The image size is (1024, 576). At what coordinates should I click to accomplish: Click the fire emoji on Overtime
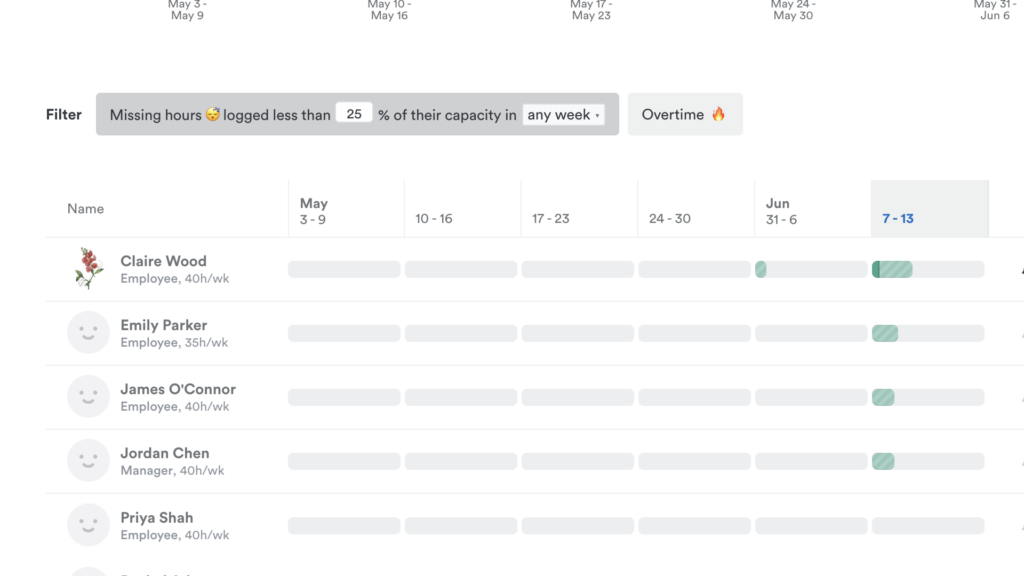[718, 114]
